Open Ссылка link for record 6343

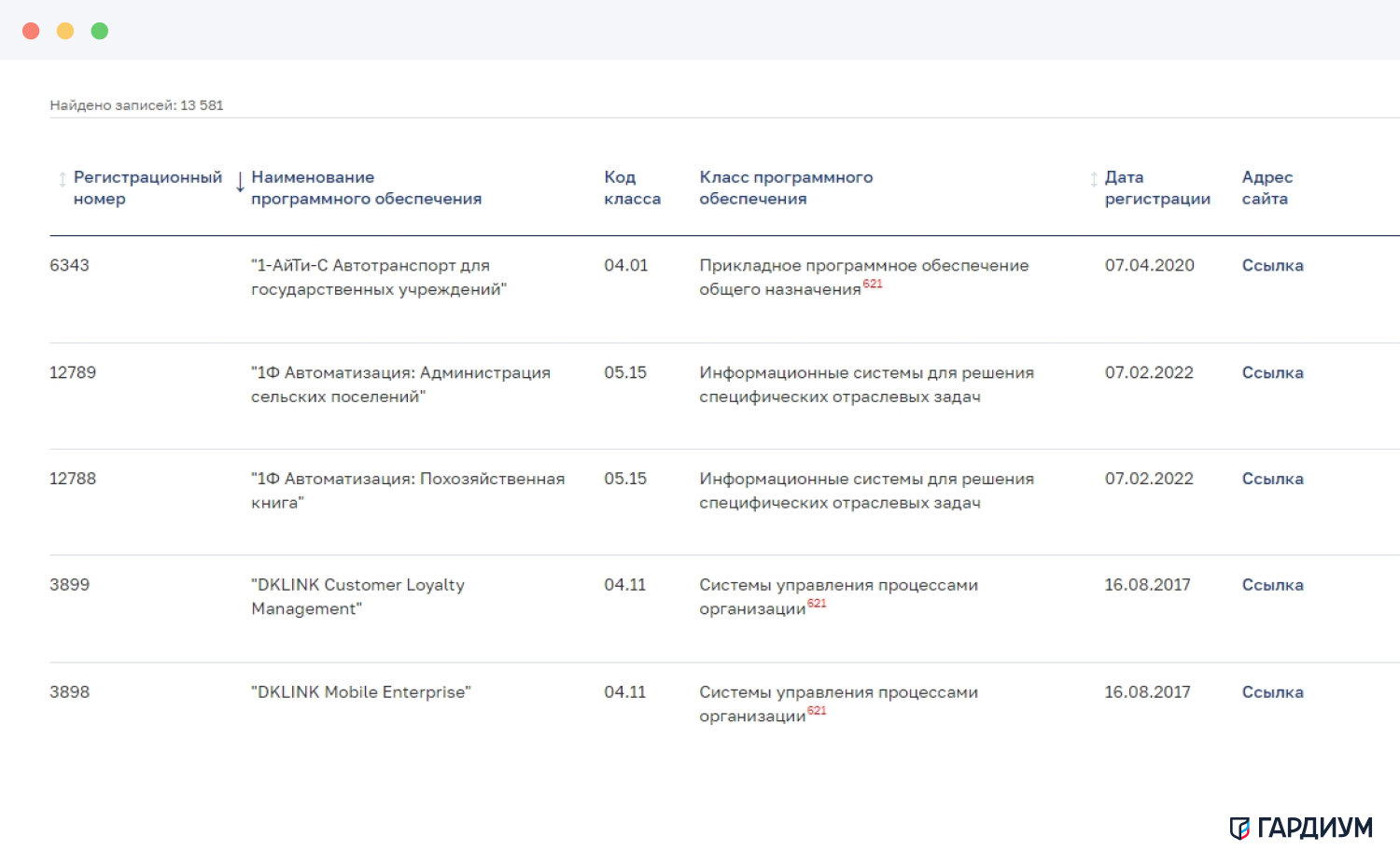[1272, 266]
